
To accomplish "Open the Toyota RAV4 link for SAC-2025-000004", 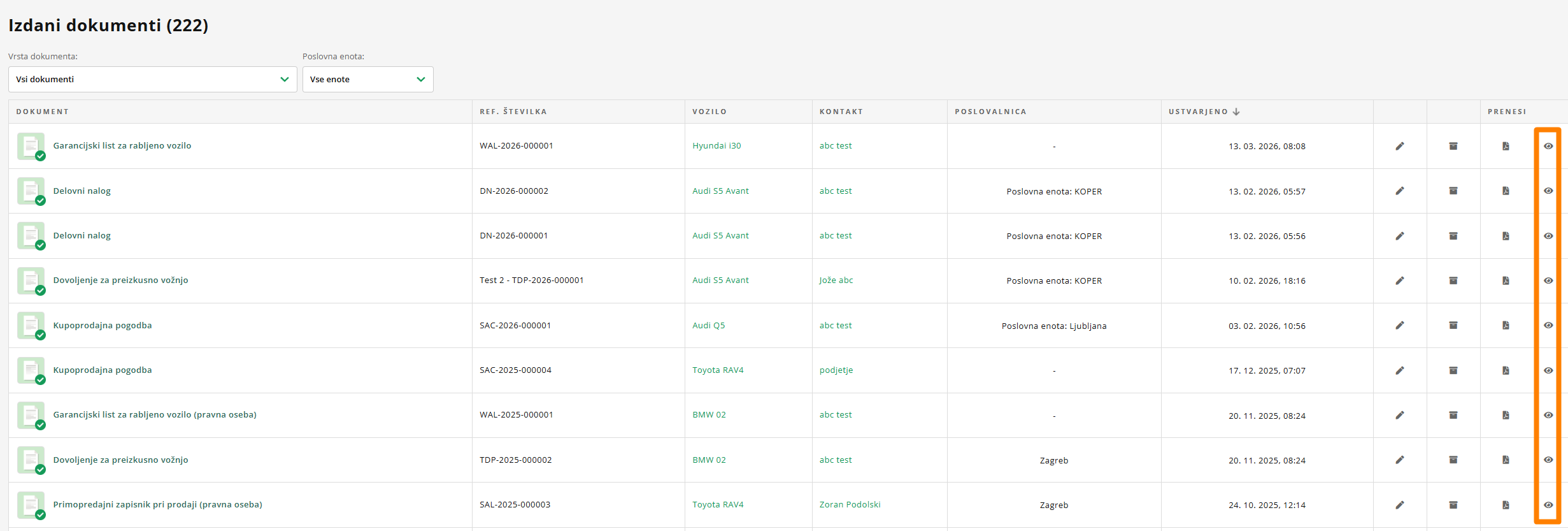I will coord(718,370).
